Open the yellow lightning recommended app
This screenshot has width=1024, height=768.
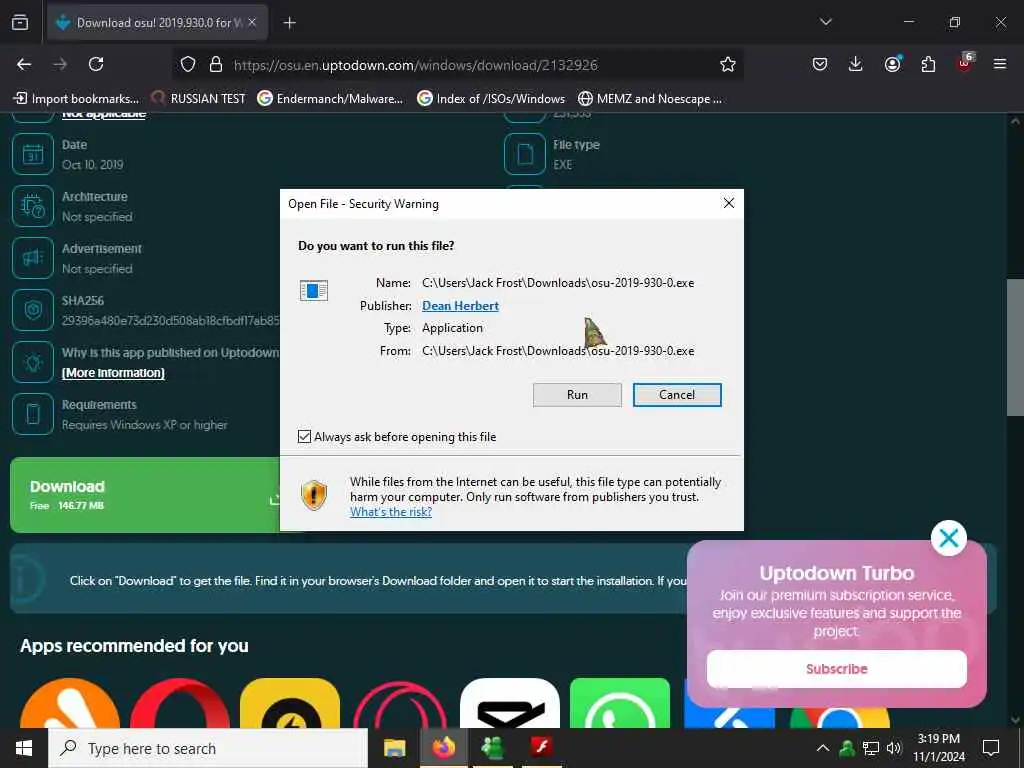click(x=290, y=703)
